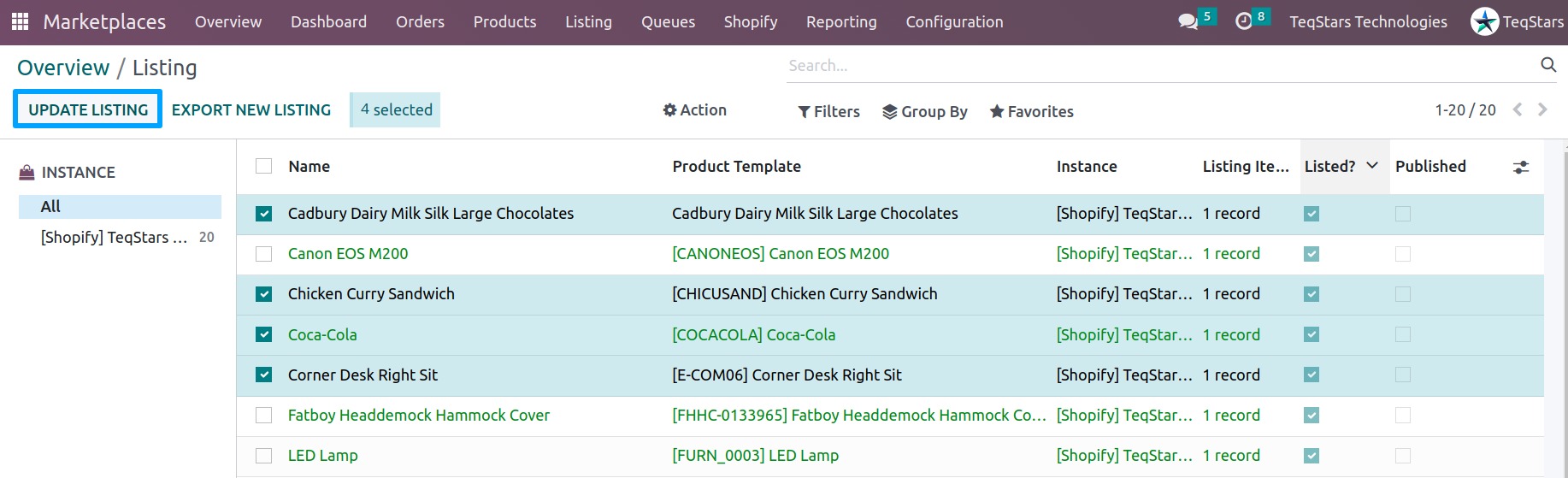Viewport: 1568px width, 478px height.
Task: Sort by the Name column header
Action: coord(309,166)
